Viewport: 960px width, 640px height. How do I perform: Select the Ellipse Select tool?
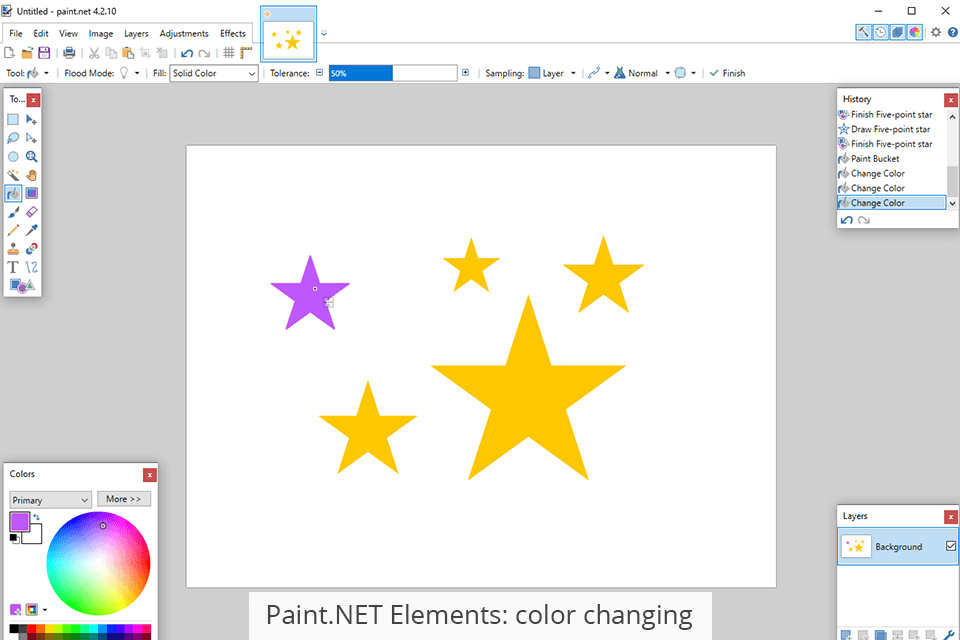(x=13, y=157)
